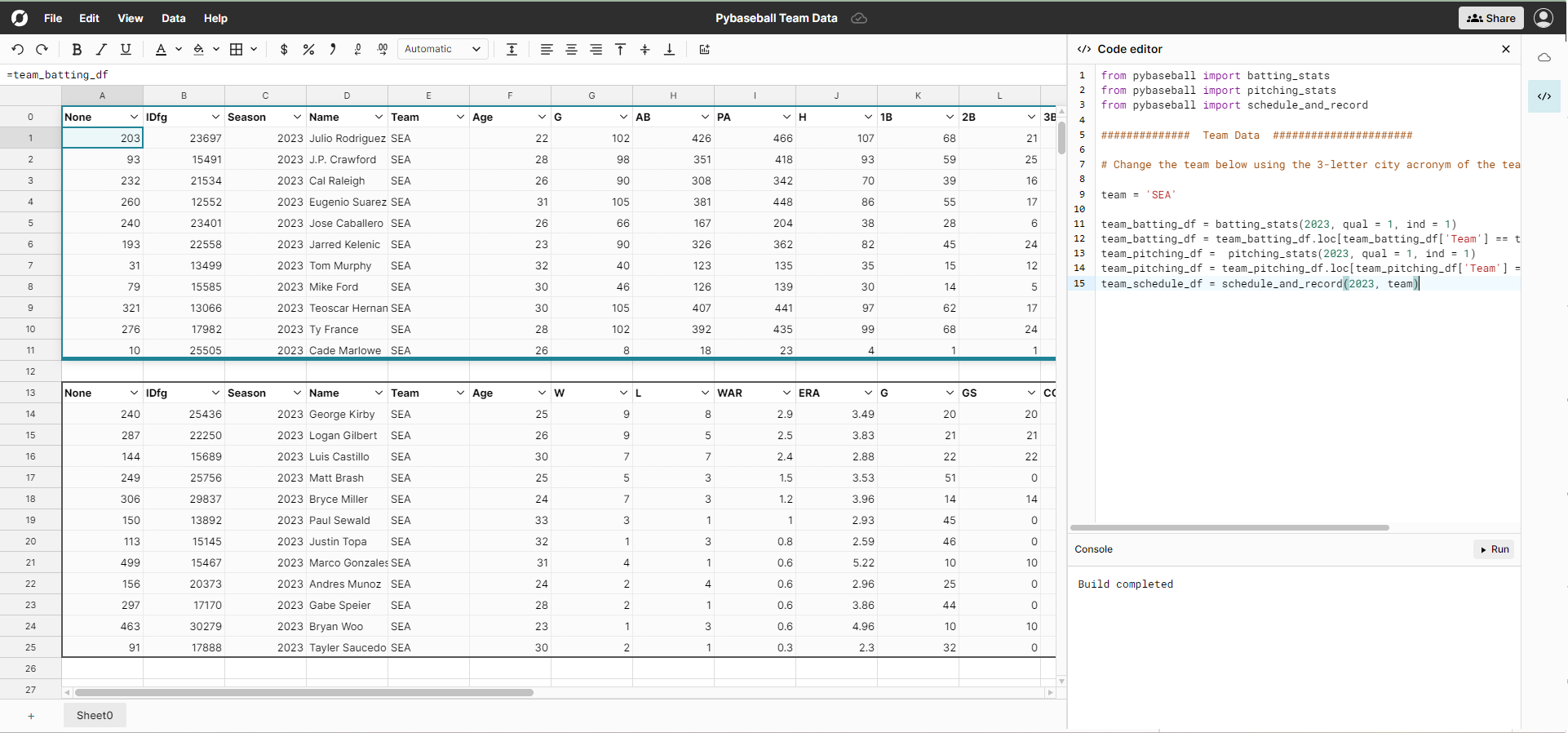Expand the borders dropdown arrow
The image size is (1568, 733).
click(254, 50)
